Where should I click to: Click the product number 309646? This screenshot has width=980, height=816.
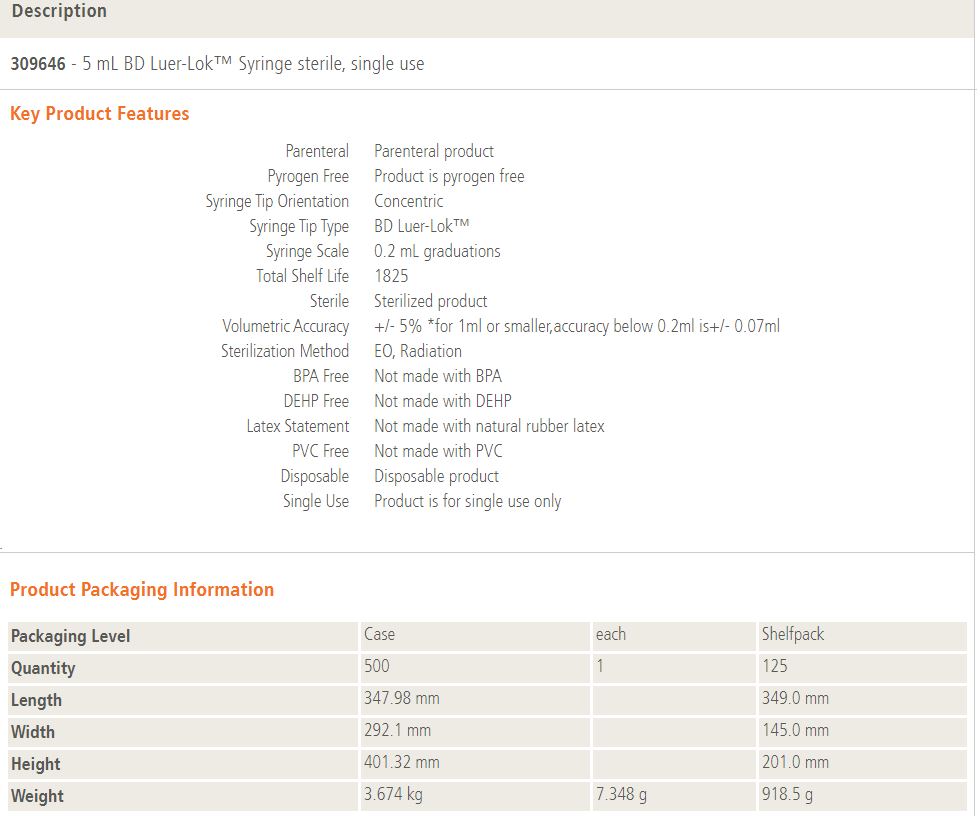tap(38, 64)
